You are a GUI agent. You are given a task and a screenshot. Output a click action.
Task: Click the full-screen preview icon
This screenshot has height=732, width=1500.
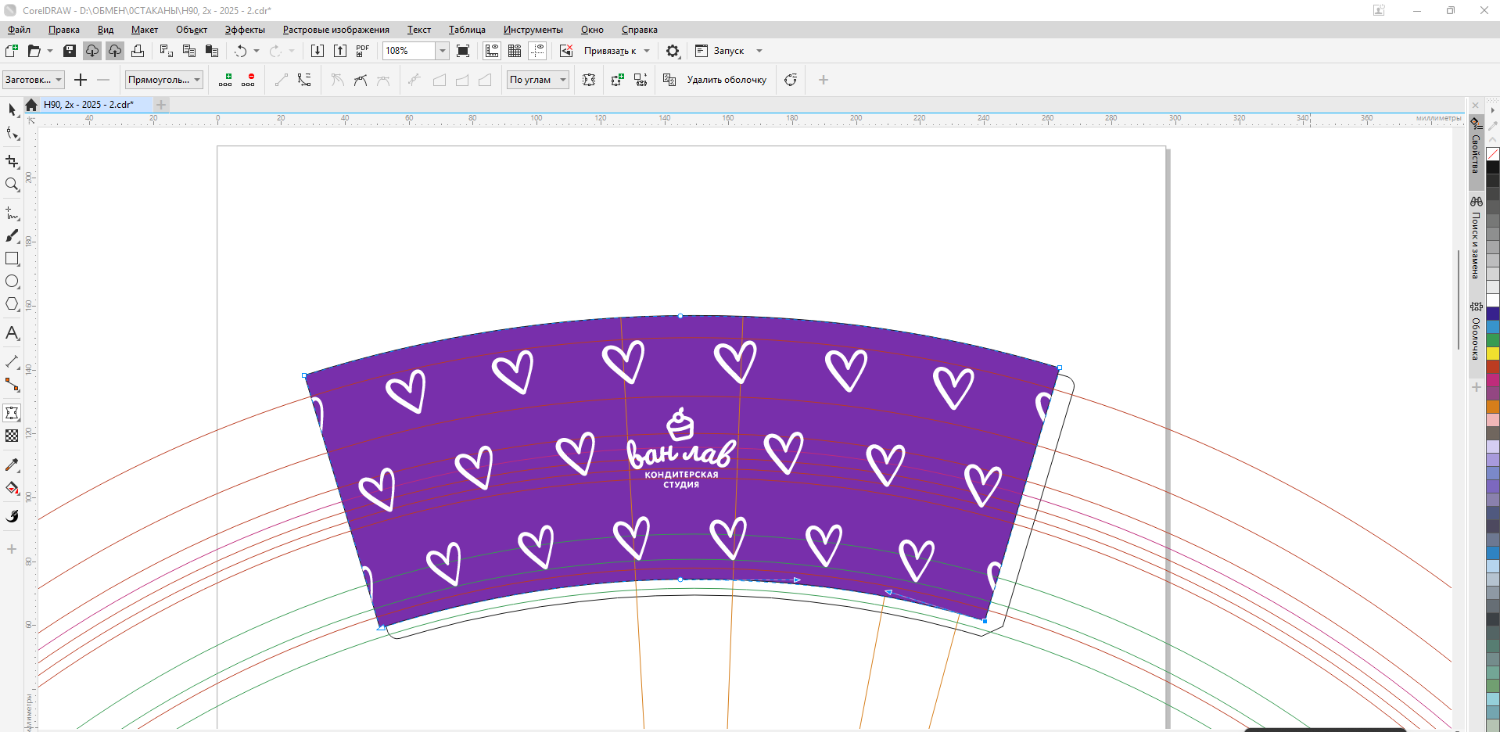(463, 50)
